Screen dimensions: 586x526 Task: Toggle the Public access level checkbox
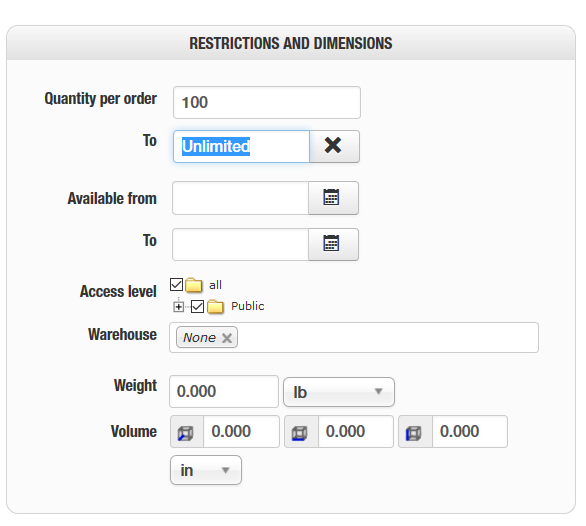tap(197, 307)
